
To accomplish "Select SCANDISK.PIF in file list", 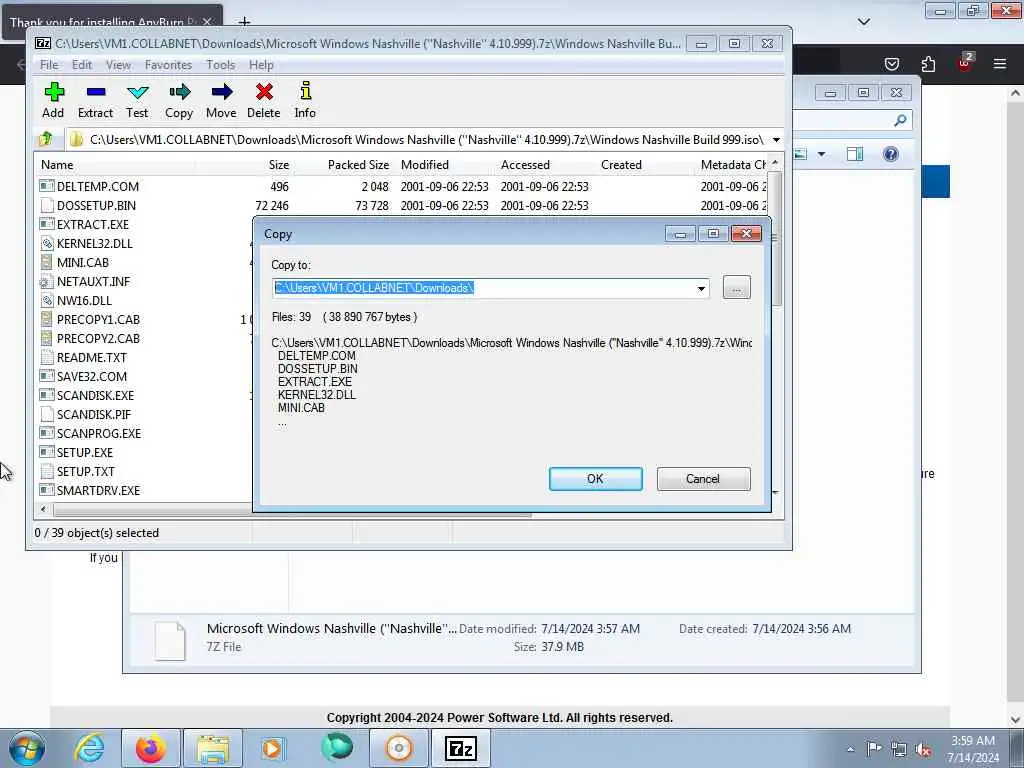I will click(x=94, y=414).
